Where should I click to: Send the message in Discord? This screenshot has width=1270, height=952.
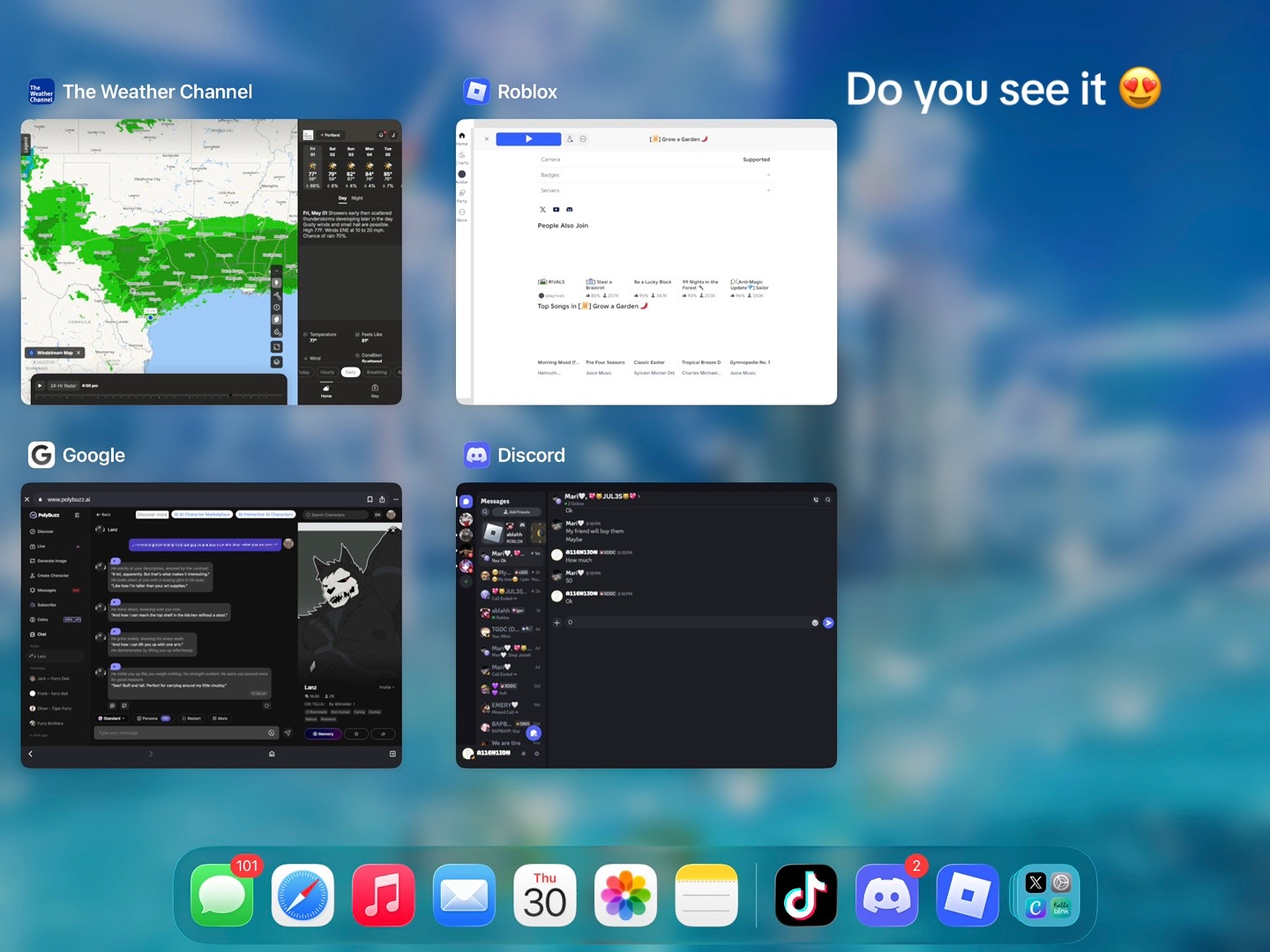tap(828, 622)
